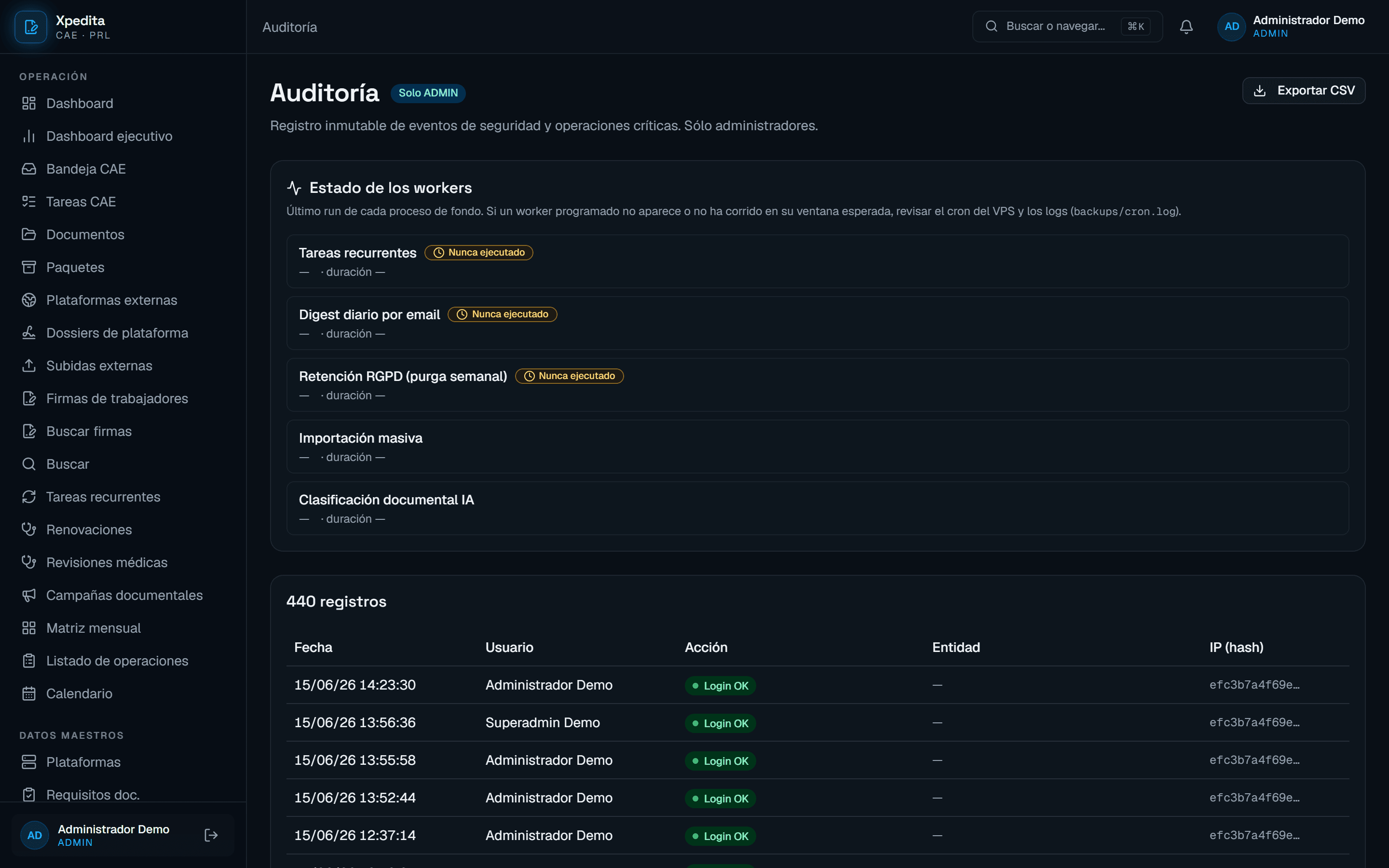Click the Calendario calendar icon

coord(29,693)
